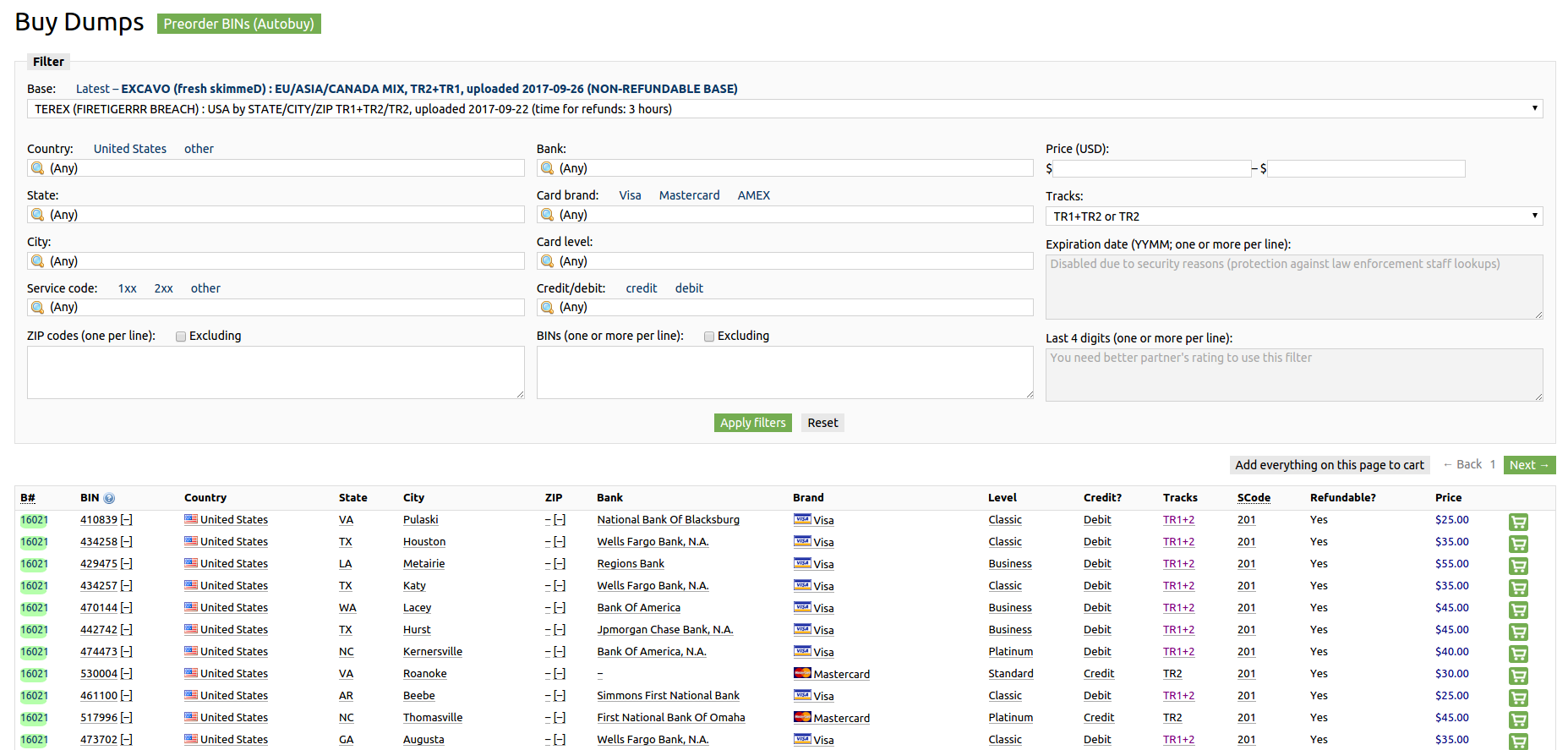Open the Credit/debit (Any) combo box
This screenshot has width=1568, height=750.
point(784,307)
